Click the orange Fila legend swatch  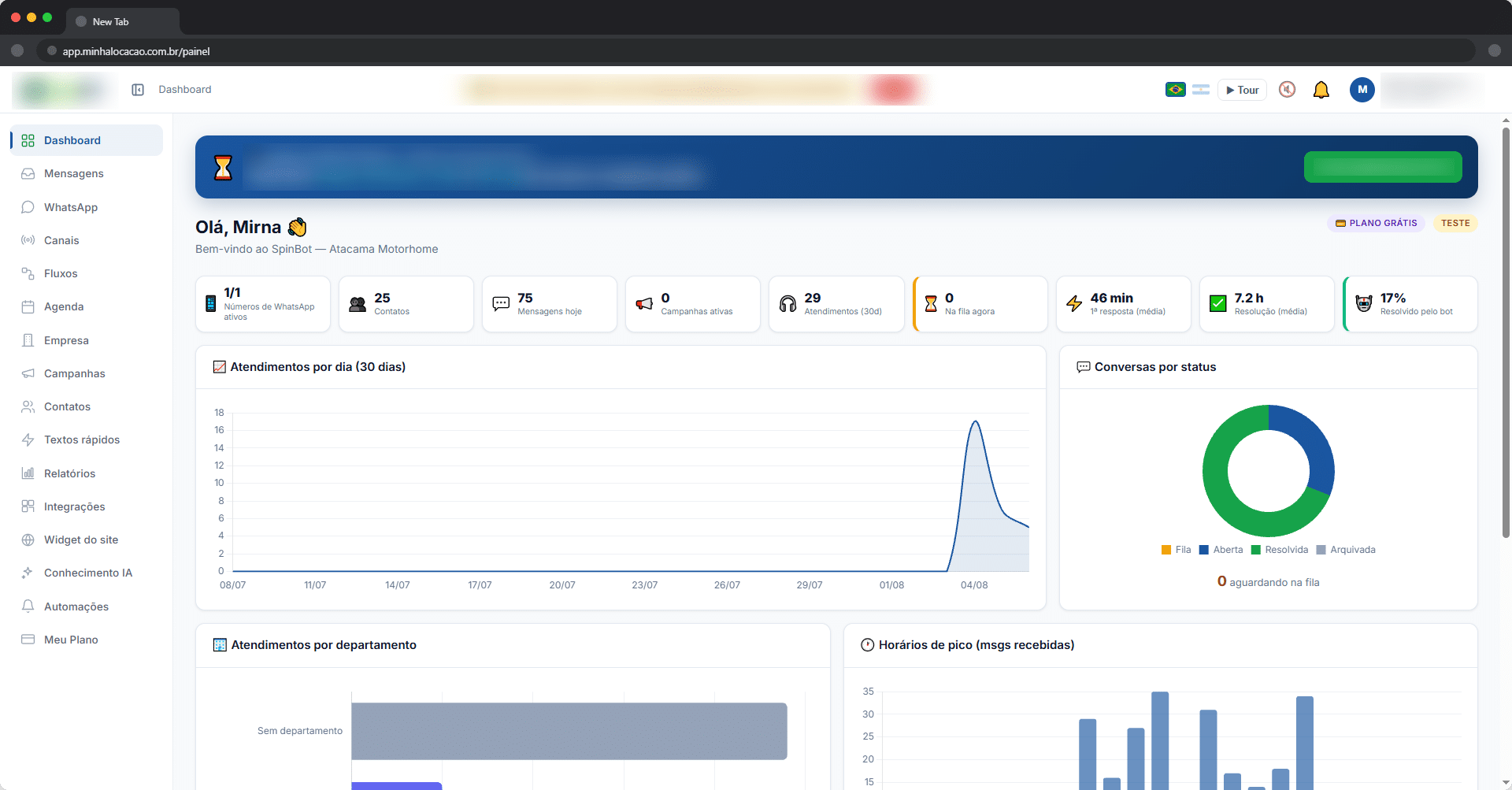click(1166, 550)
